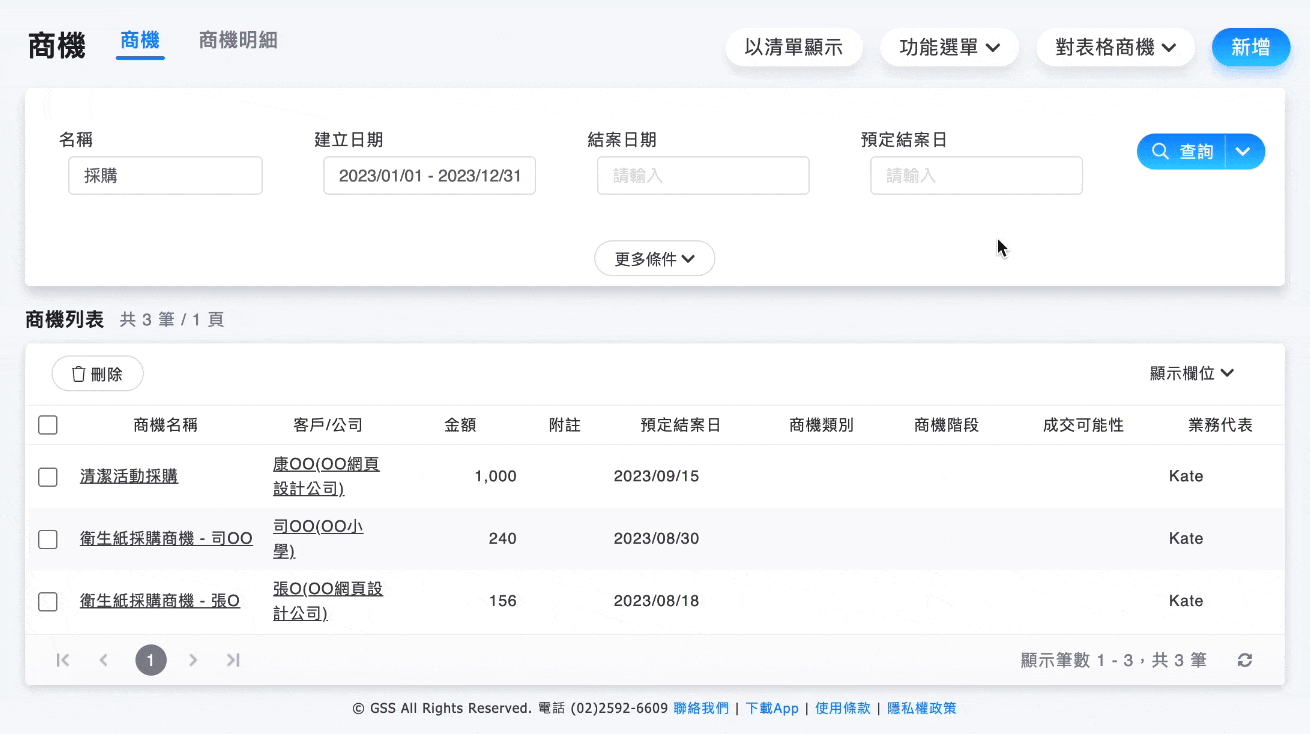Open the 對表格商機 dropdown
1310x734 pixels.
[1115, 47]
